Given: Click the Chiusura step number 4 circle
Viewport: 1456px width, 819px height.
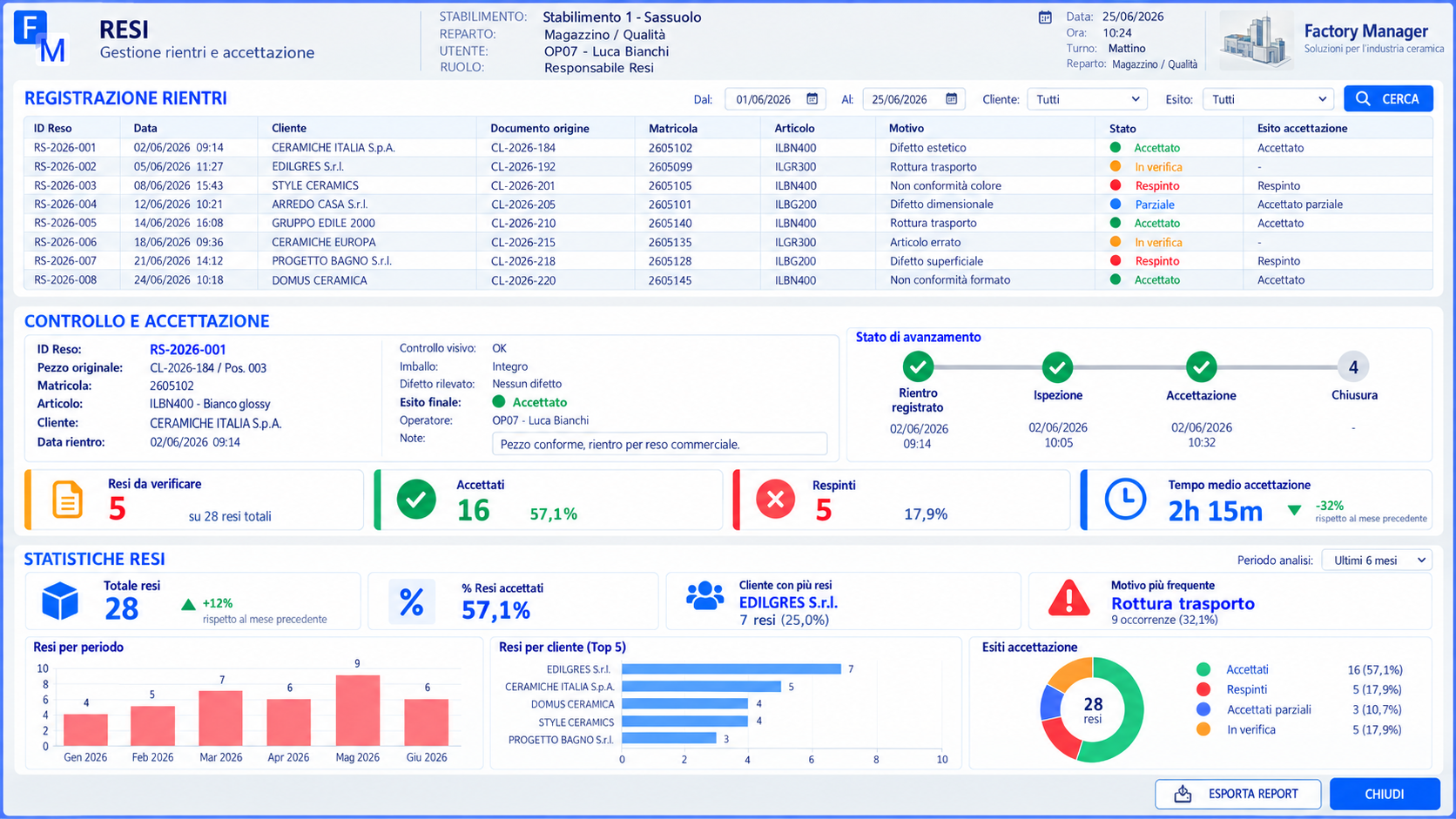Looking at the screenshot, I should click(x=1353, y=367).
